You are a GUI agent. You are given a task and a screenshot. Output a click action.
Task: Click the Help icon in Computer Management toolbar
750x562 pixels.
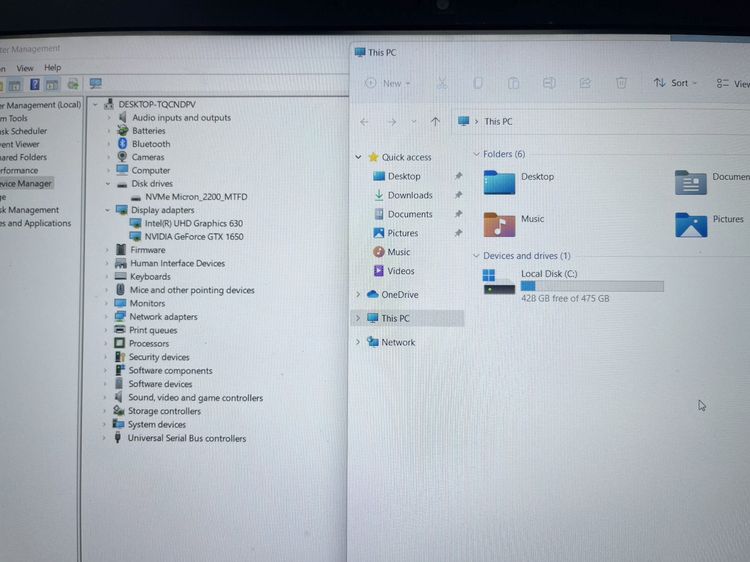35,85
